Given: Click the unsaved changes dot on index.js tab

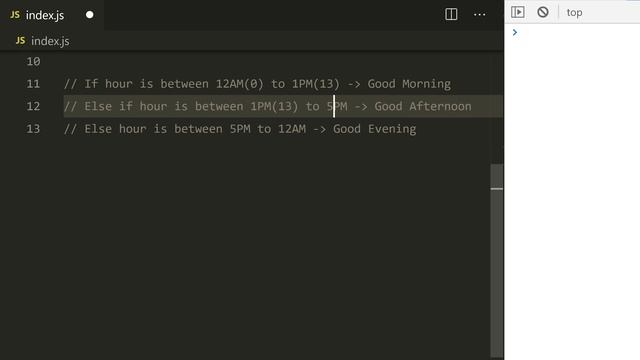Looking at the screenshot, I should pyautogui.click(x=89, y=15).
